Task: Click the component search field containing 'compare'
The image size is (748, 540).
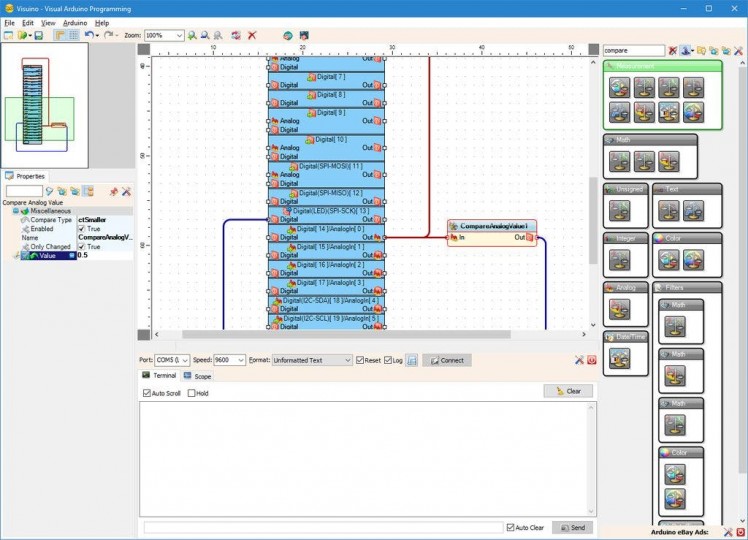Action: click(x=633, y=50)
